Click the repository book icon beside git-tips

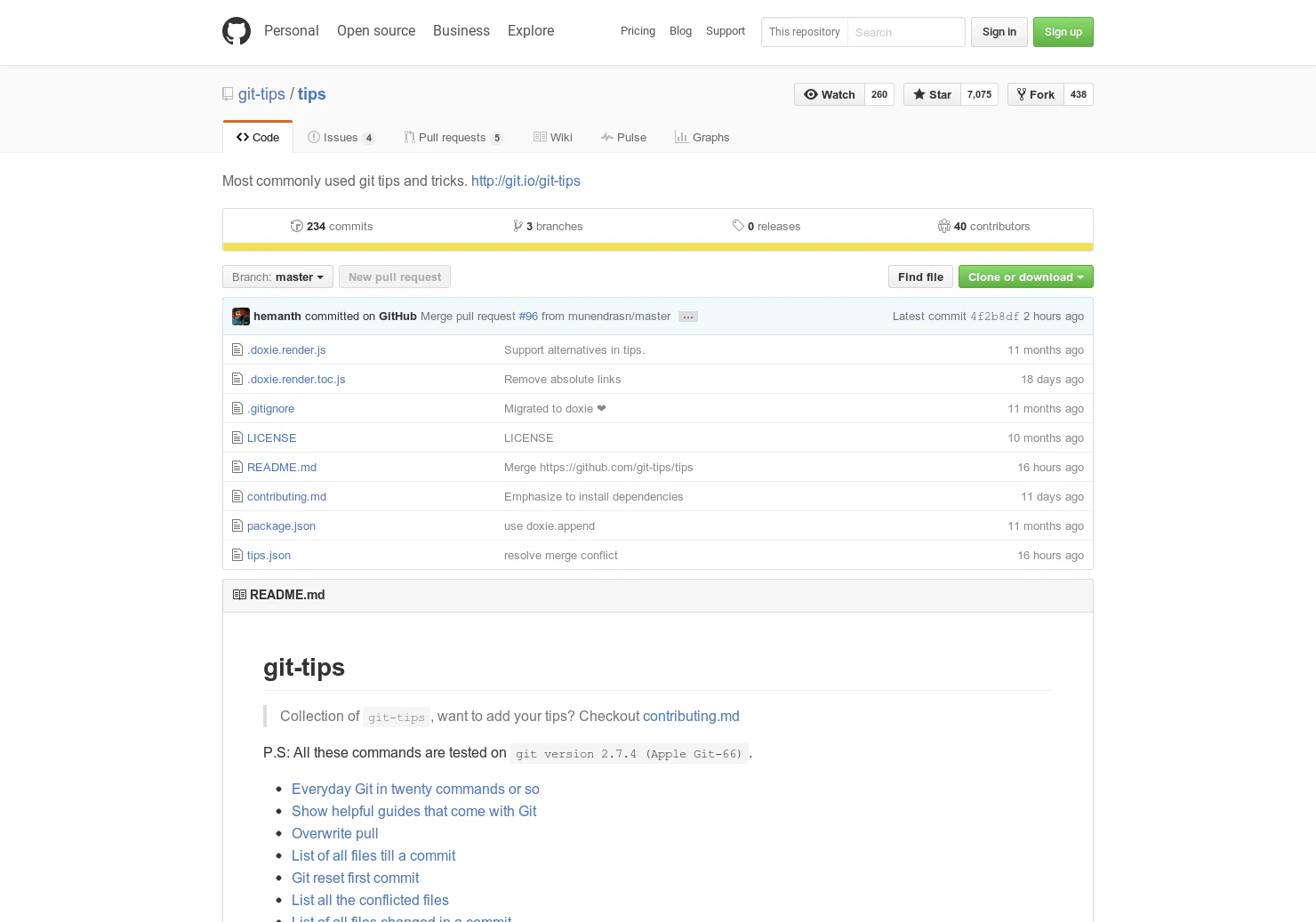click(x=228, y=94)
